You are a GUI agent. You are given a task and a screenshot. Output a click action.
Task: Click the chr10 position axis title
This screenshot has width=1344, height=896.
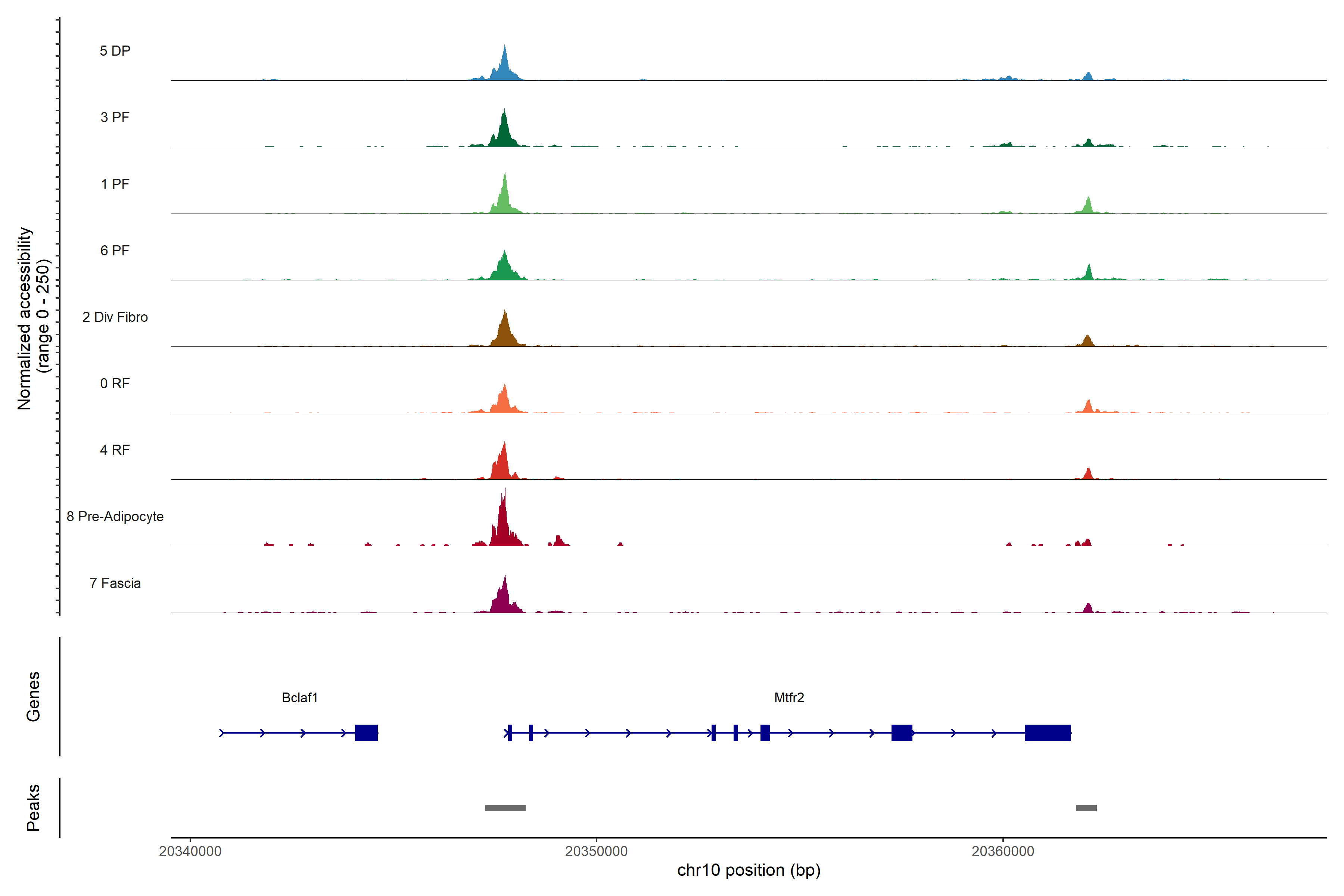point(749,870)
